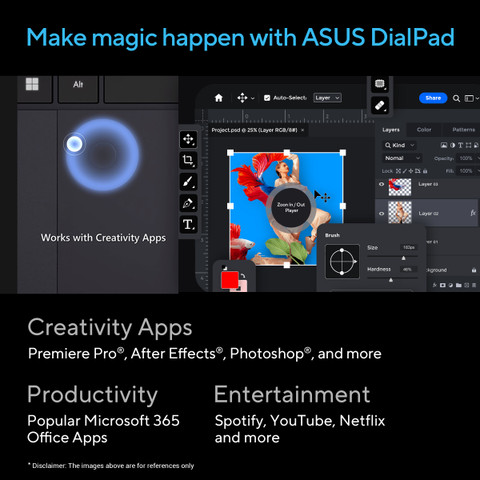Toggle the Auto-Select checkbox

267,98
